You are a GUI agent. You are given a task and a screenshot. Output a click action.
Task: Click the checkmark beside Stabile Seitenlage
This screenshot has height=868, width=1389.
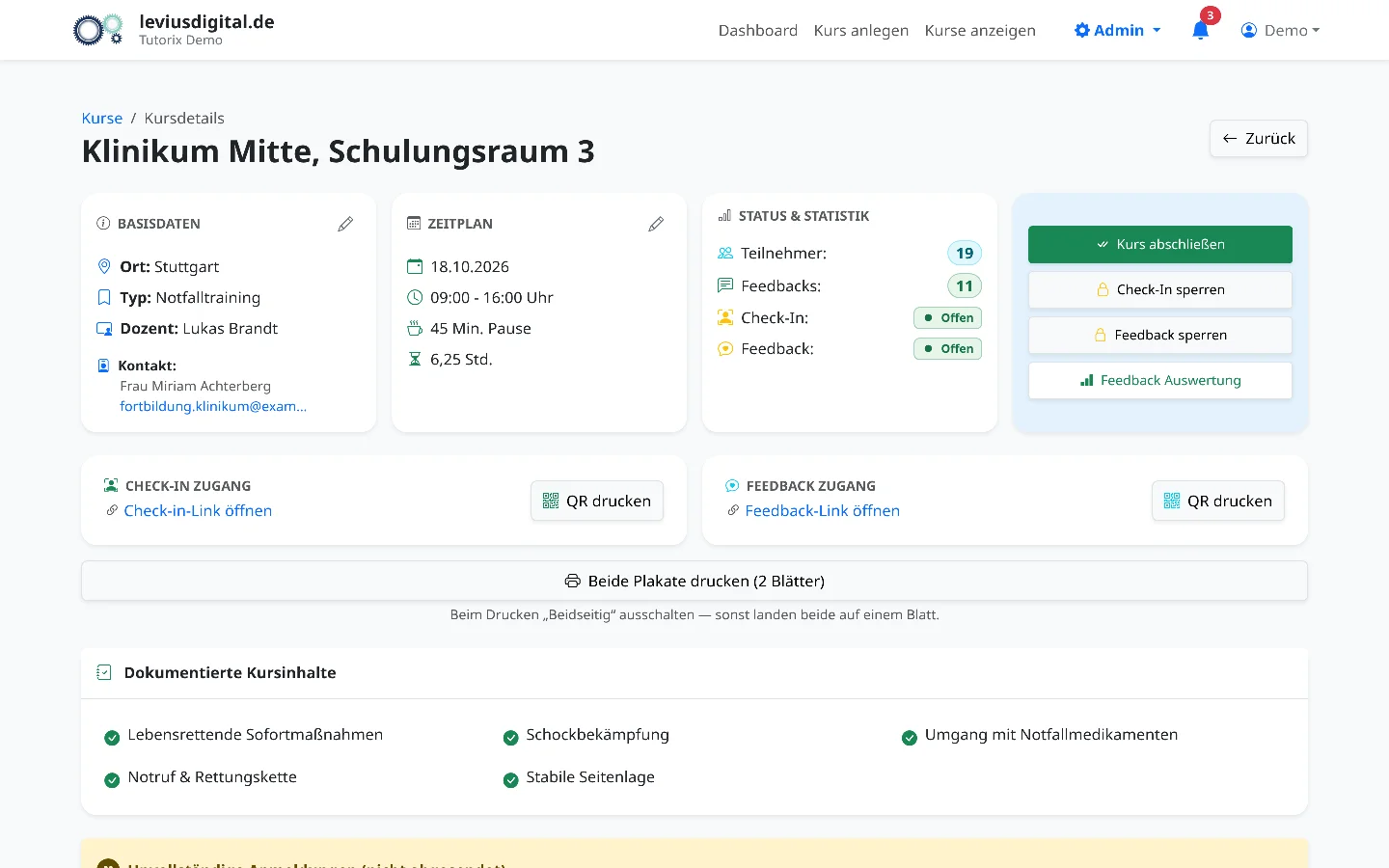[510, 780]
